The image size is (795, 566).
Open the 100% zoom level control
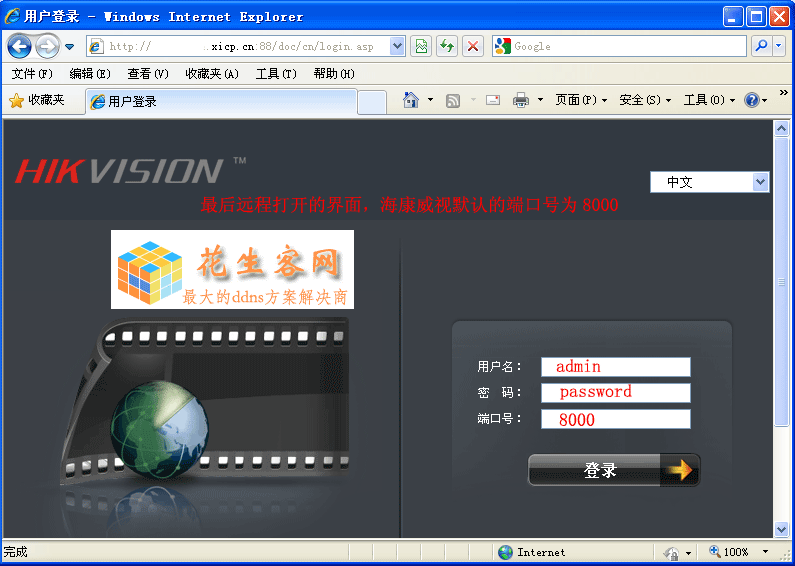pyautogui.click(x=738, y=552)
